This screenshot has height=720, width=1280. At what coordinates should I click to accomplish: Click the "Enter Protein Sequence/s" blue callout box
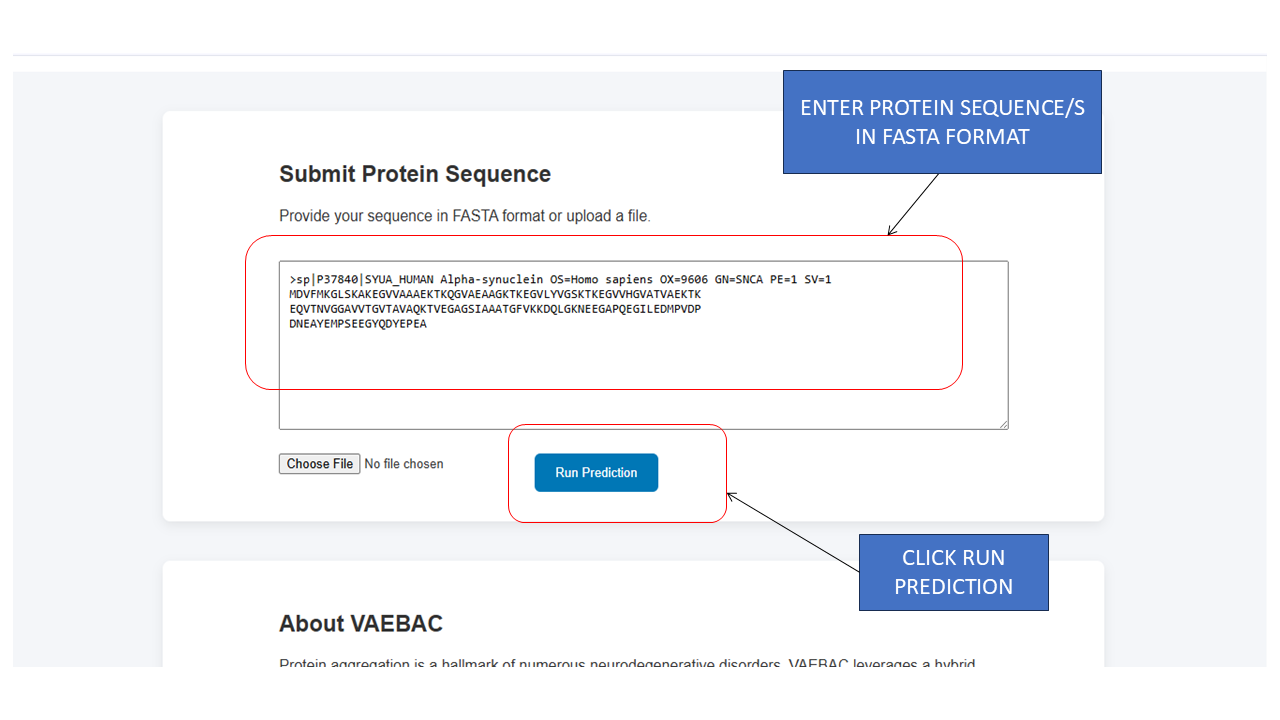(x=942, y=122)
